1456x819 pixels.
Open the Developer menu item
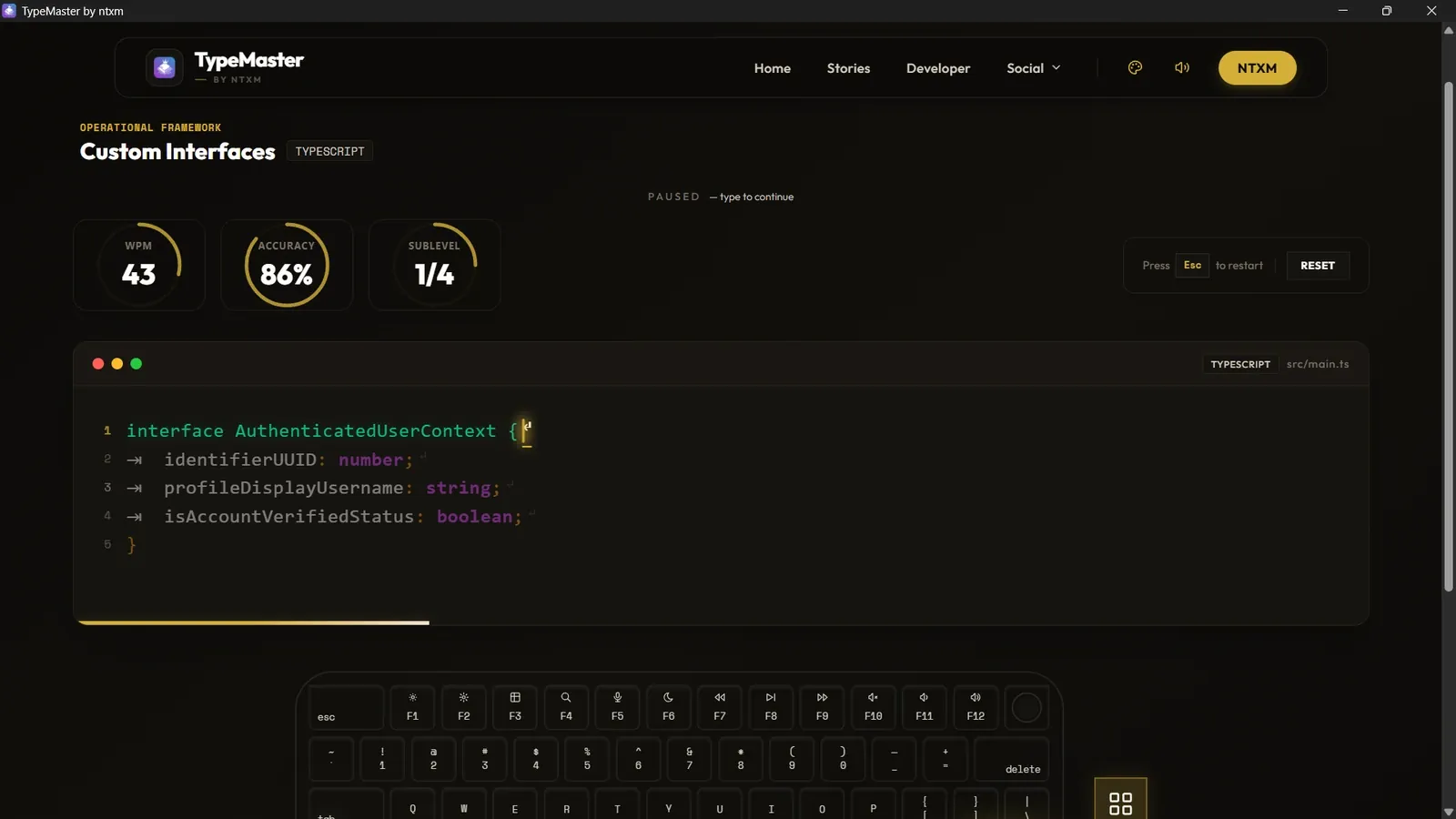(x=937, y=68)
